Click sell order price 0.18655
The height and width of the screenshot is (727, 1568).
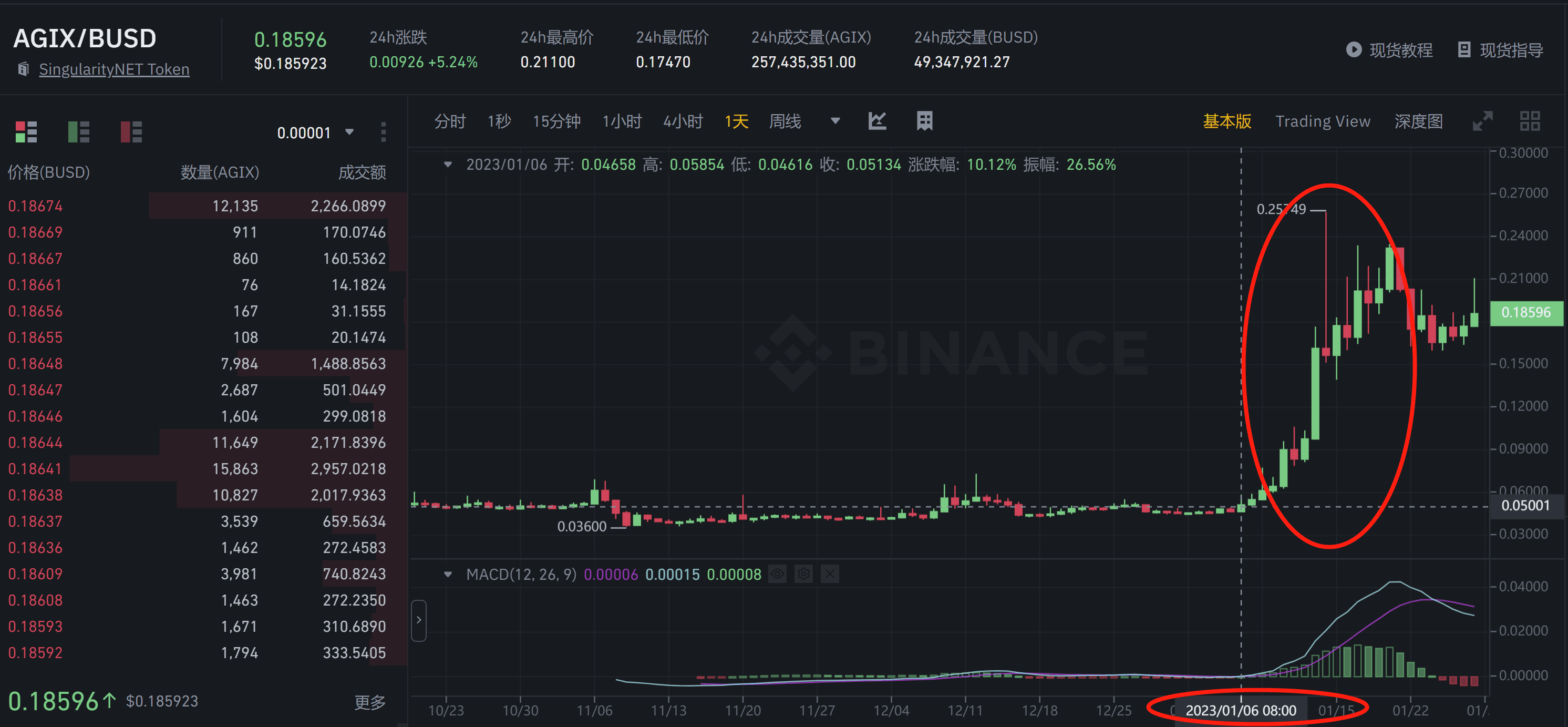pos(35,337)
